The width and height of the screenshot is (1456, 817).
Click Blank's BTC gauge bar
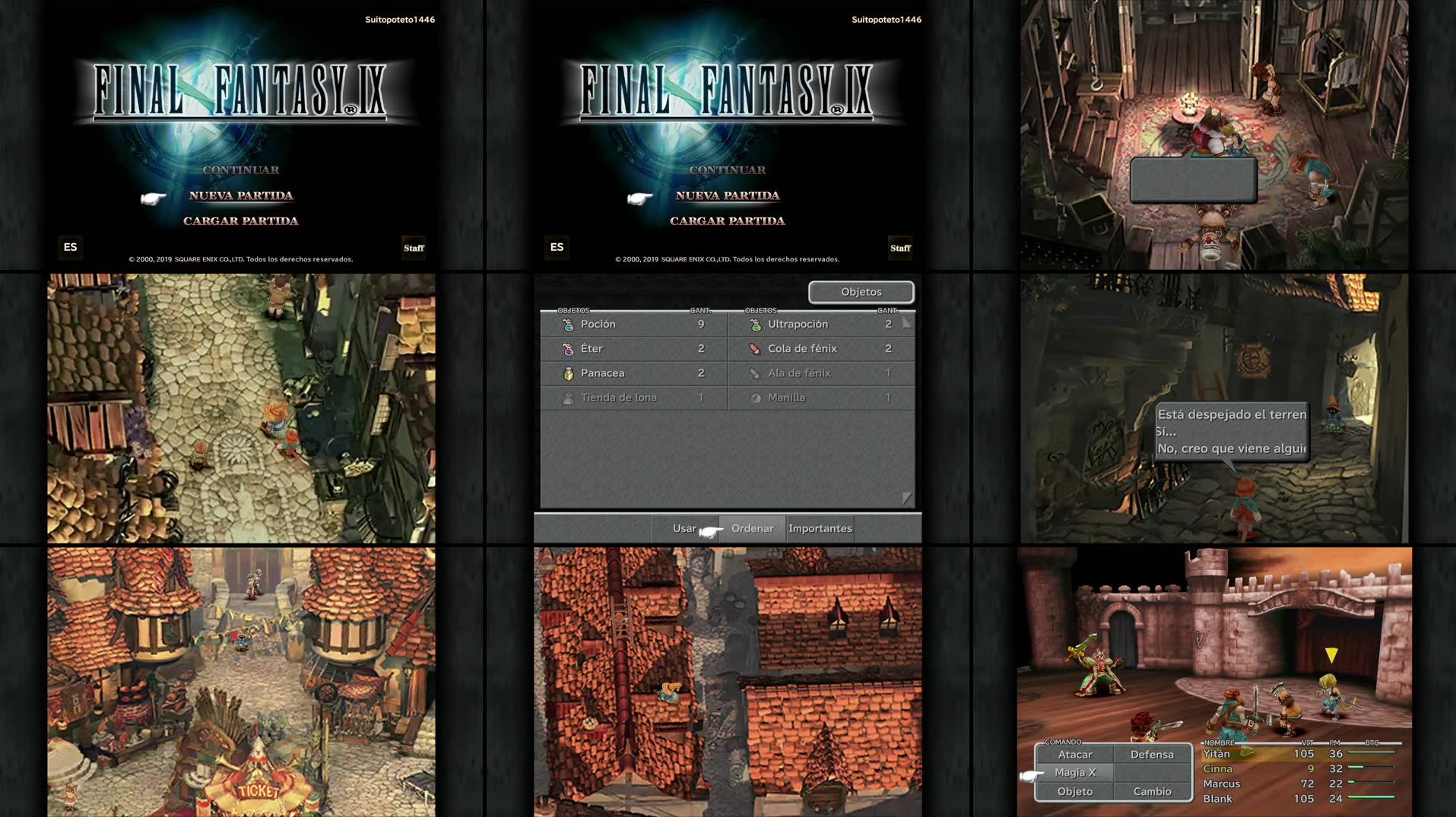1372,797
